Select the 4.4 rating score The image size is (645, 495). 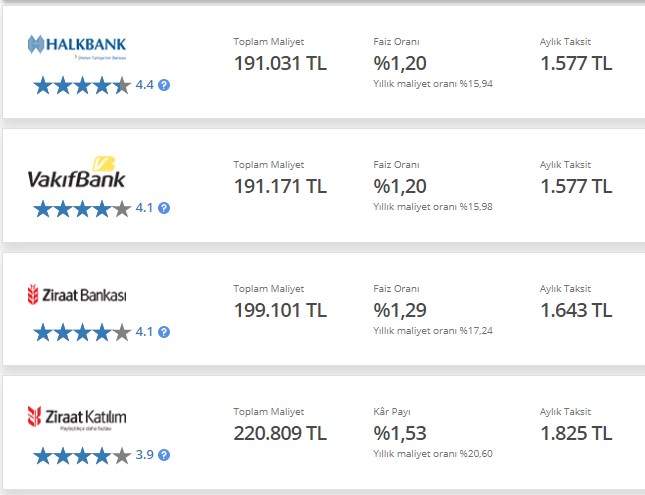point(144,85)
